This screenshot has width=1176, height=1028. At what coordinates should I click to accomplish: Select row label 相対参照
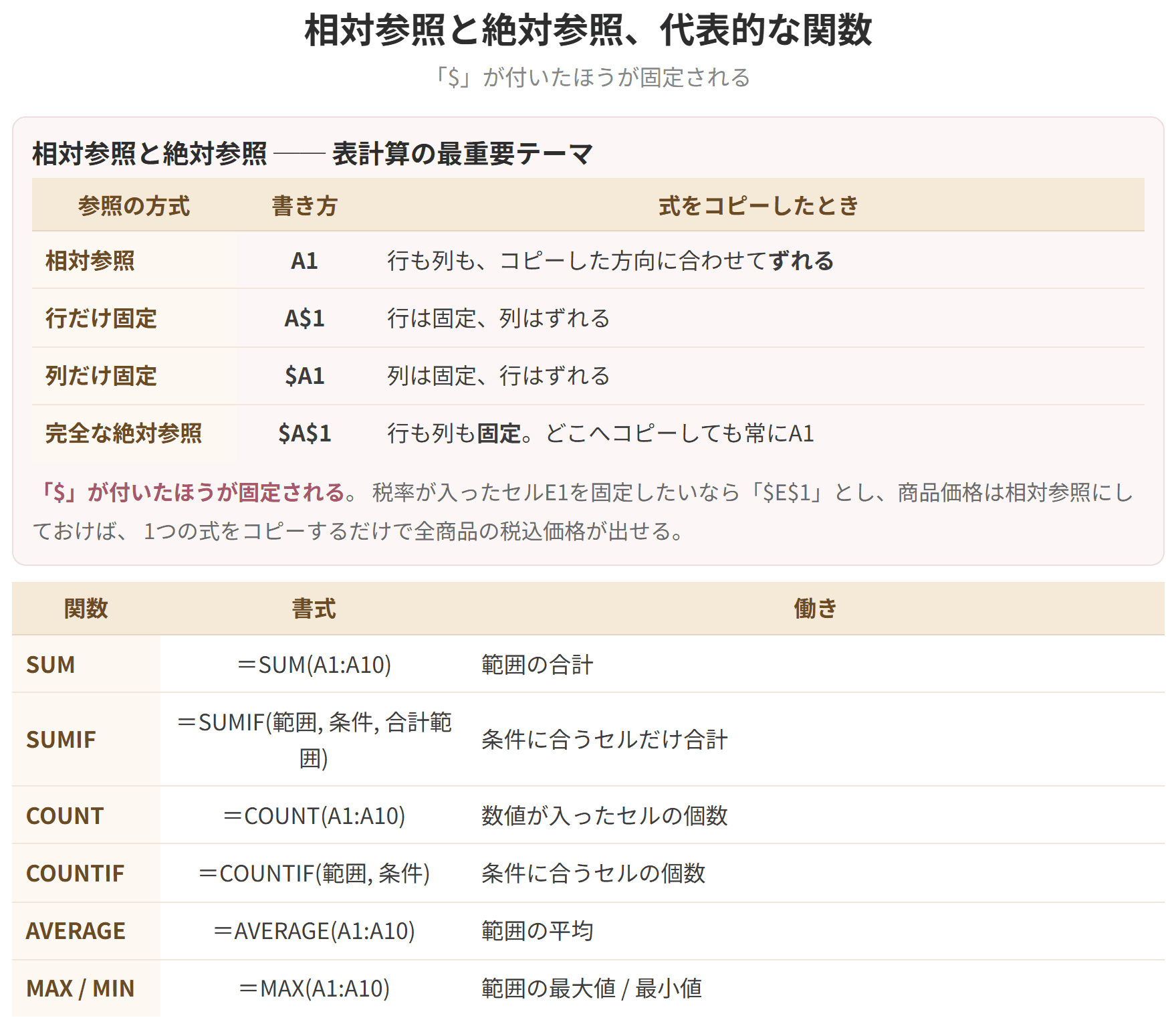click(x=90, y=261)
